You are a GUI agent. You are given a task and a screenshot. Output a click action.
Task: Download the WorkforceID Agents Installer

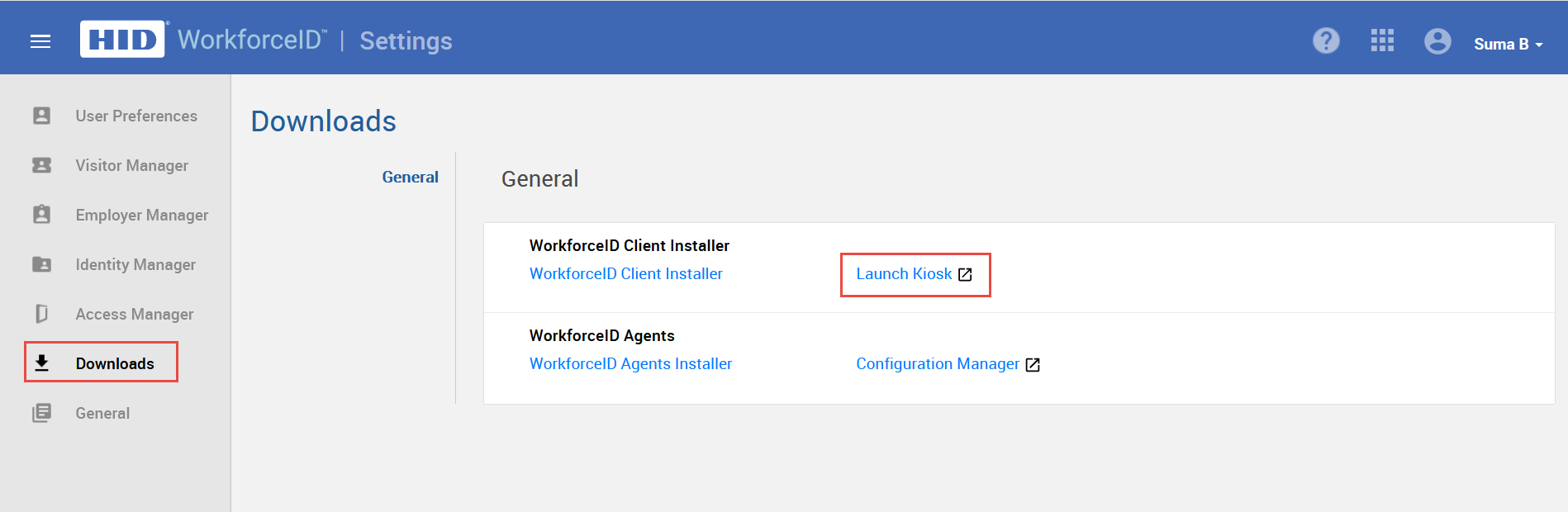[x=630, y=363]
